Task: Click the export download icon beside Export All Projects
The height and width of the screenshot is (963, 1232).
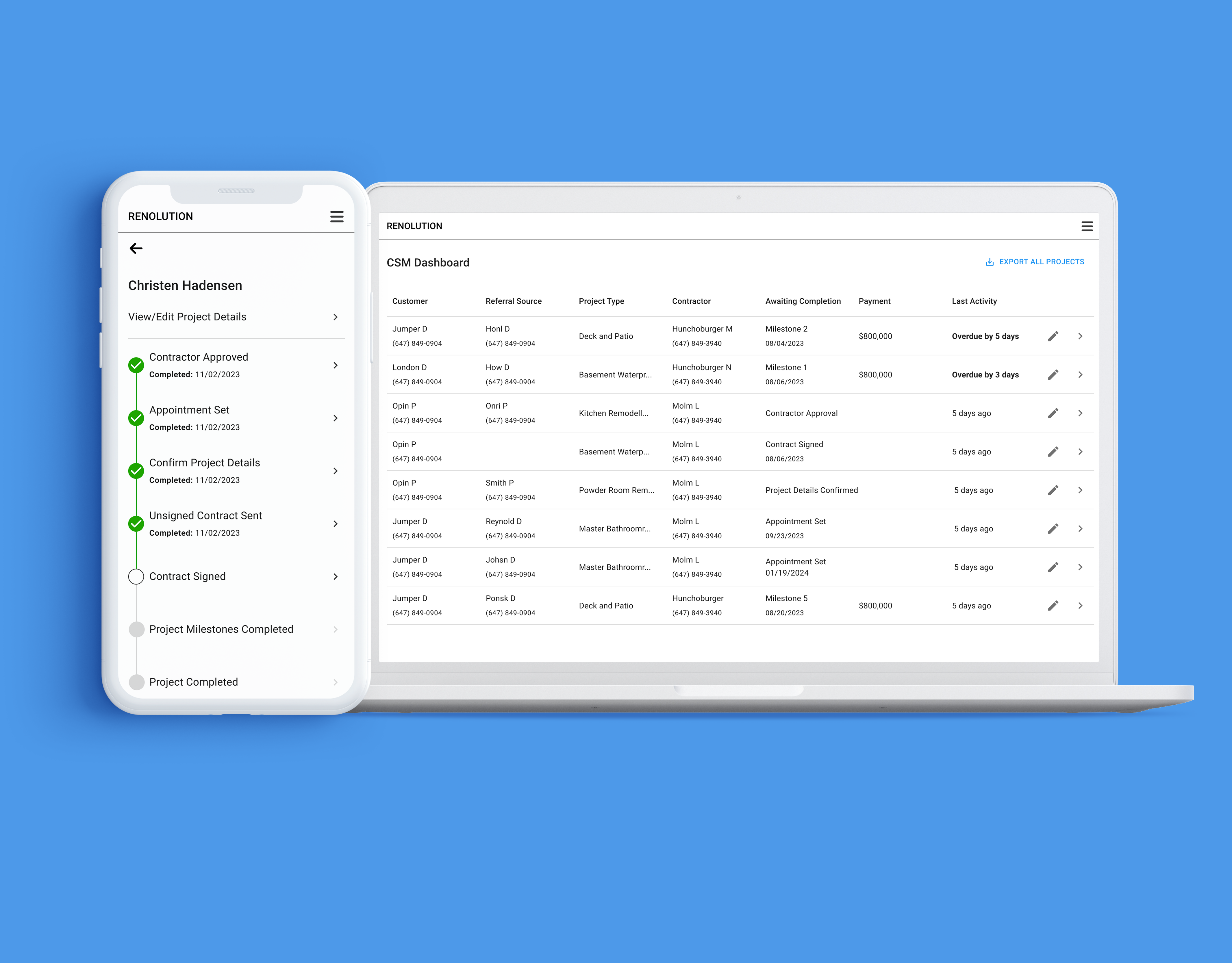Action: tap(990, 262)
